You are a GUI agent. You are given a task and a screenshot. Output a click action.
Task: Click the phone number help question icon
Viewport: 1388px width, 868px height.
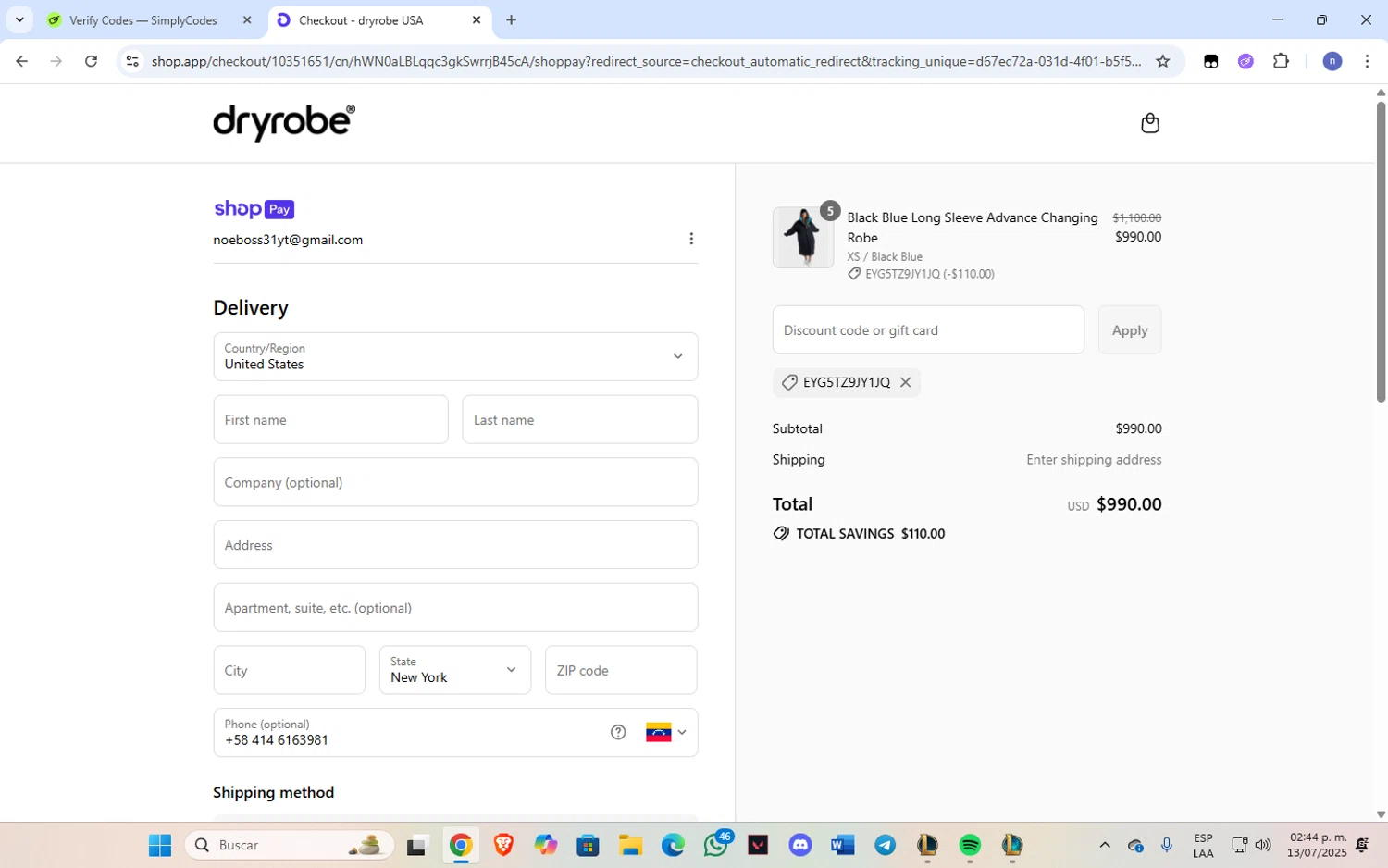click(618, 732)
